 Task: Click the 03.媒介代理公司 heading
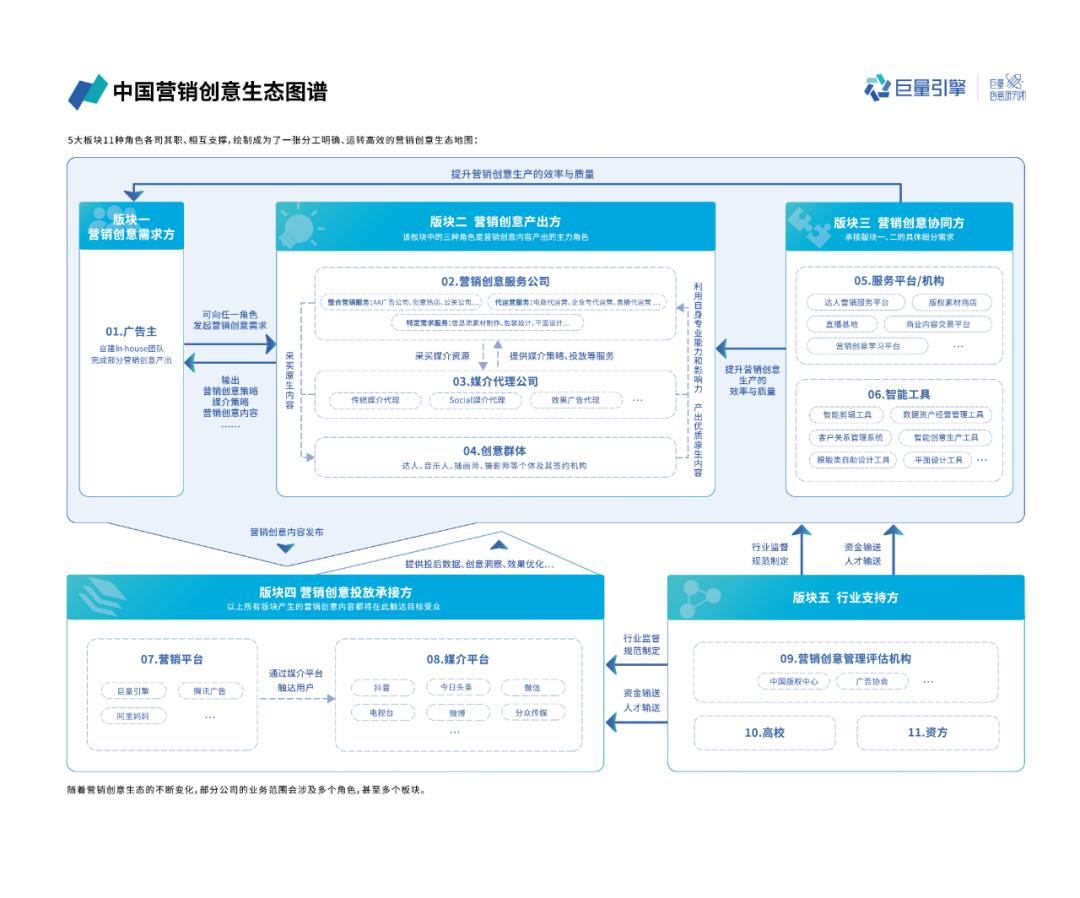tap(495, 381)
